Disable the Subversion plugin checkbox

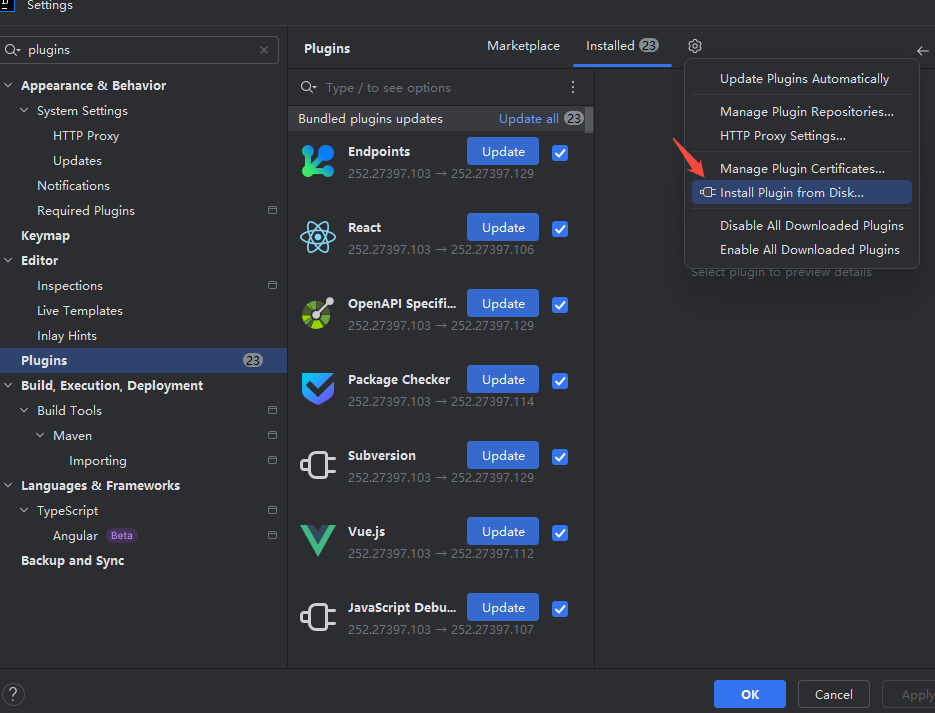point(560,457)
